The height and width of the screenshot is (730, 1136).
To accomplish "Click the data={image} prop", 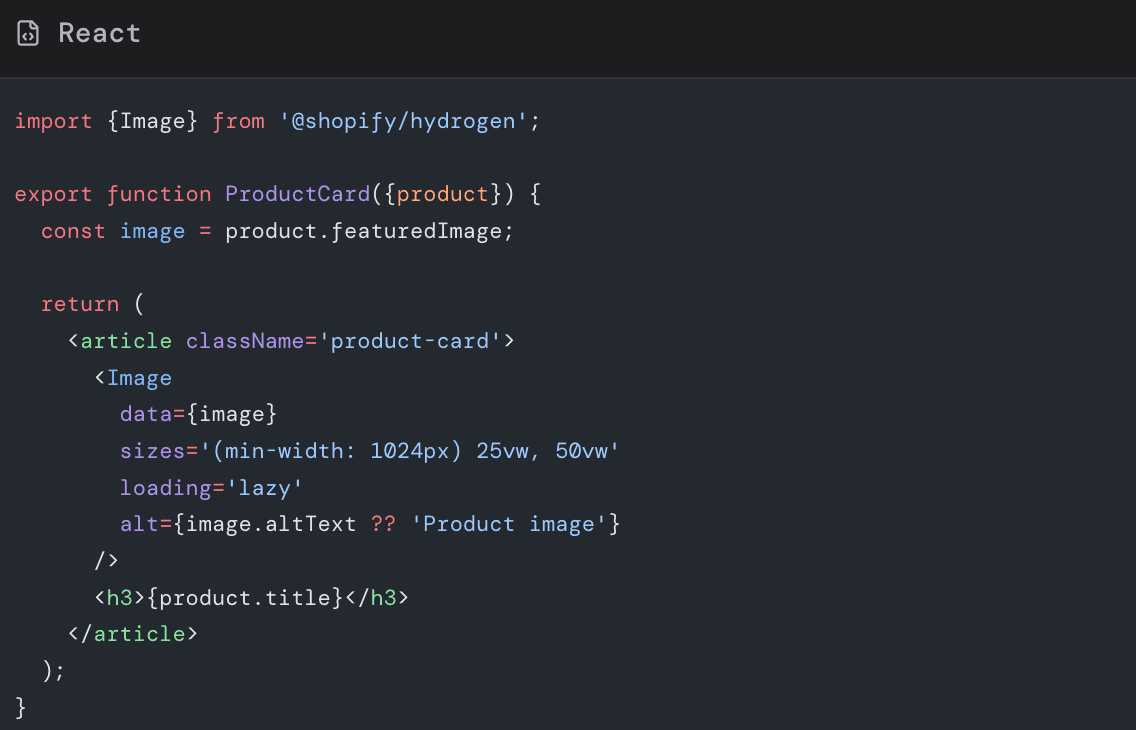I will [x=198, y=414].
